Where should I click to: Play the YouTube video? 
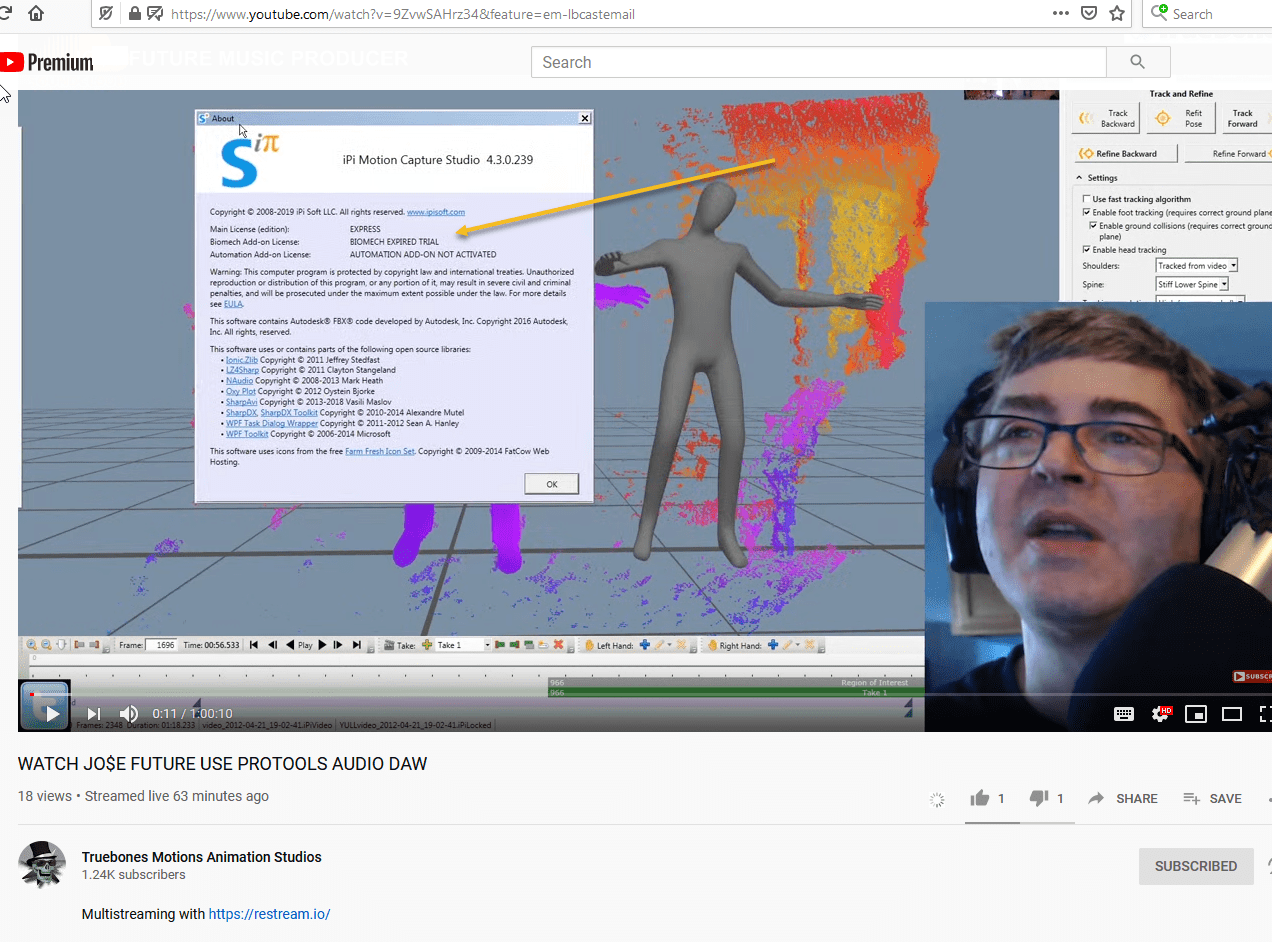coord(53,714)
